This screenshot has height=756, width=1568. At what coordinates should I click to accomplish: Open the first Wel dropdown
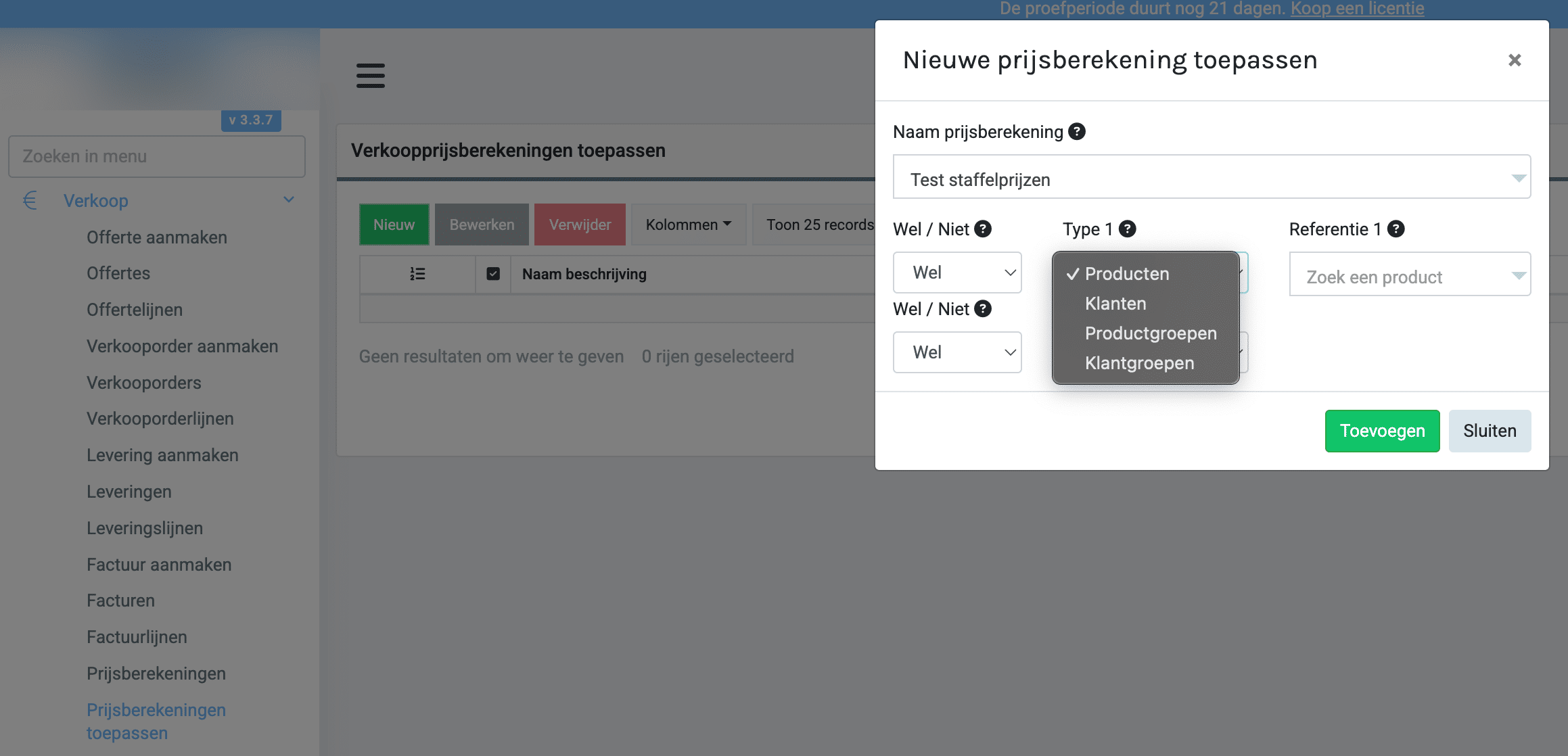click(957, 273)
